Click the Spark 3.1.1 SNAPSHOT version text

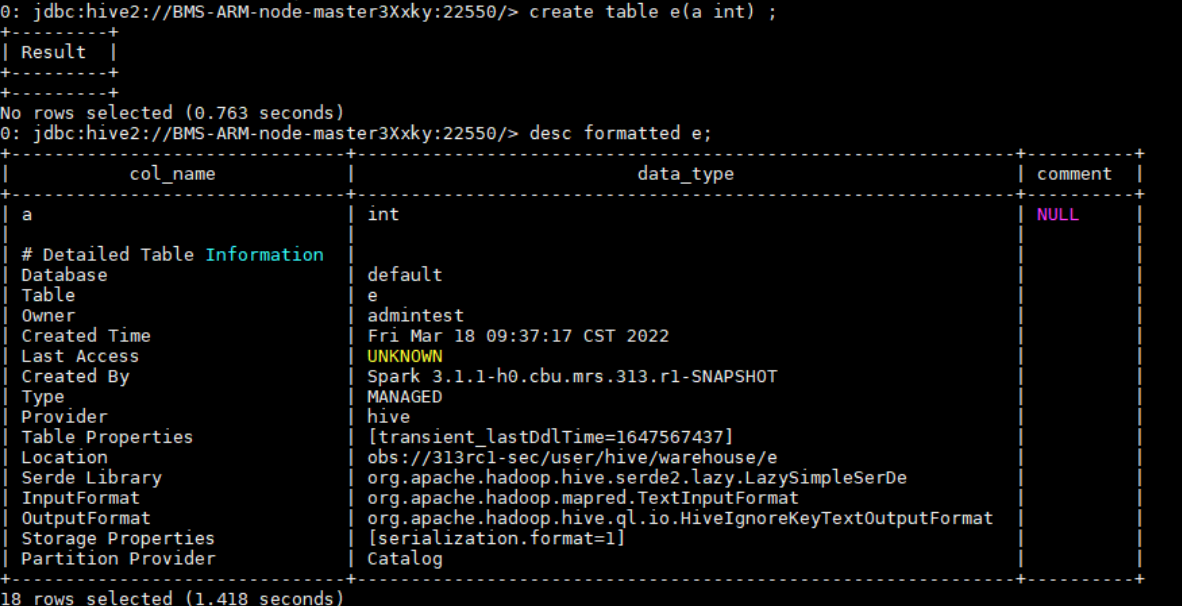[x=572, y=377]
